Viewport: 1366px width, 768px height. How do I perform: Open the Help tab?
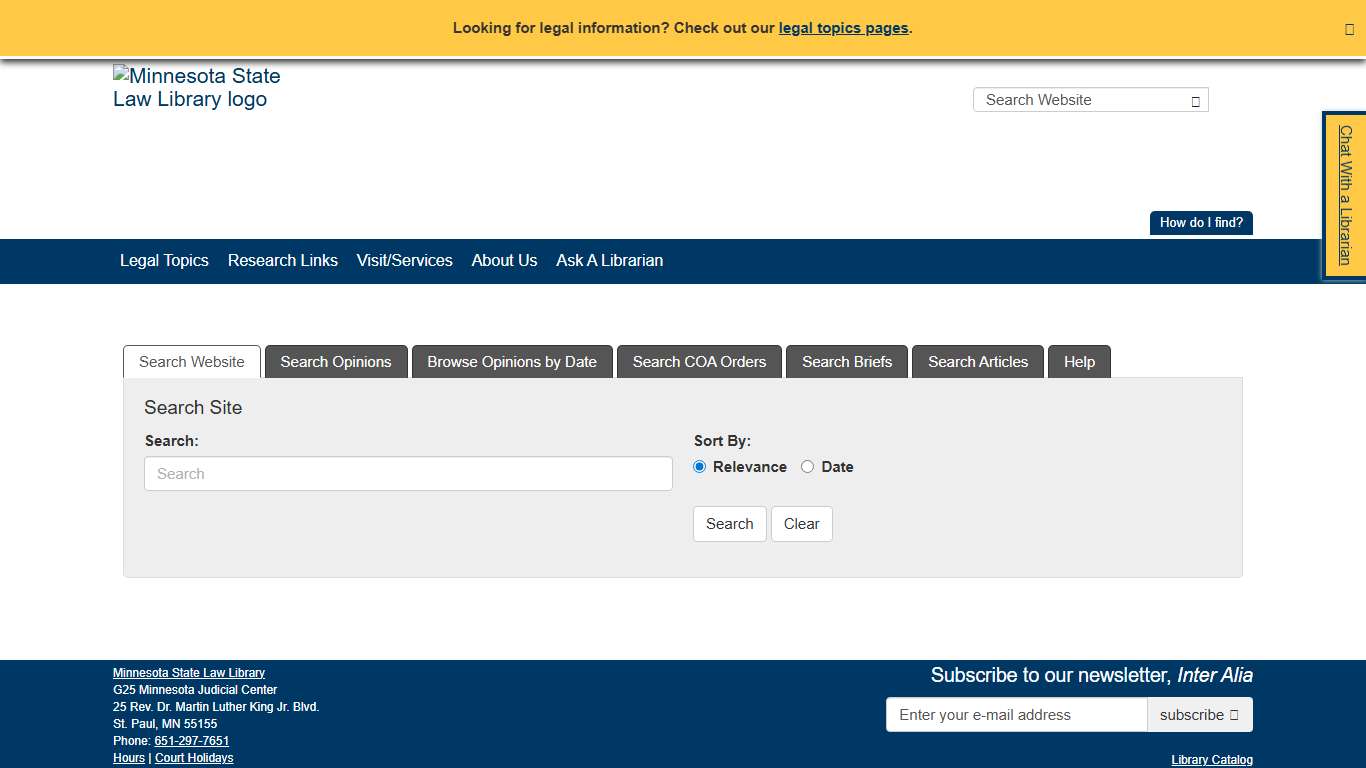1079,361
